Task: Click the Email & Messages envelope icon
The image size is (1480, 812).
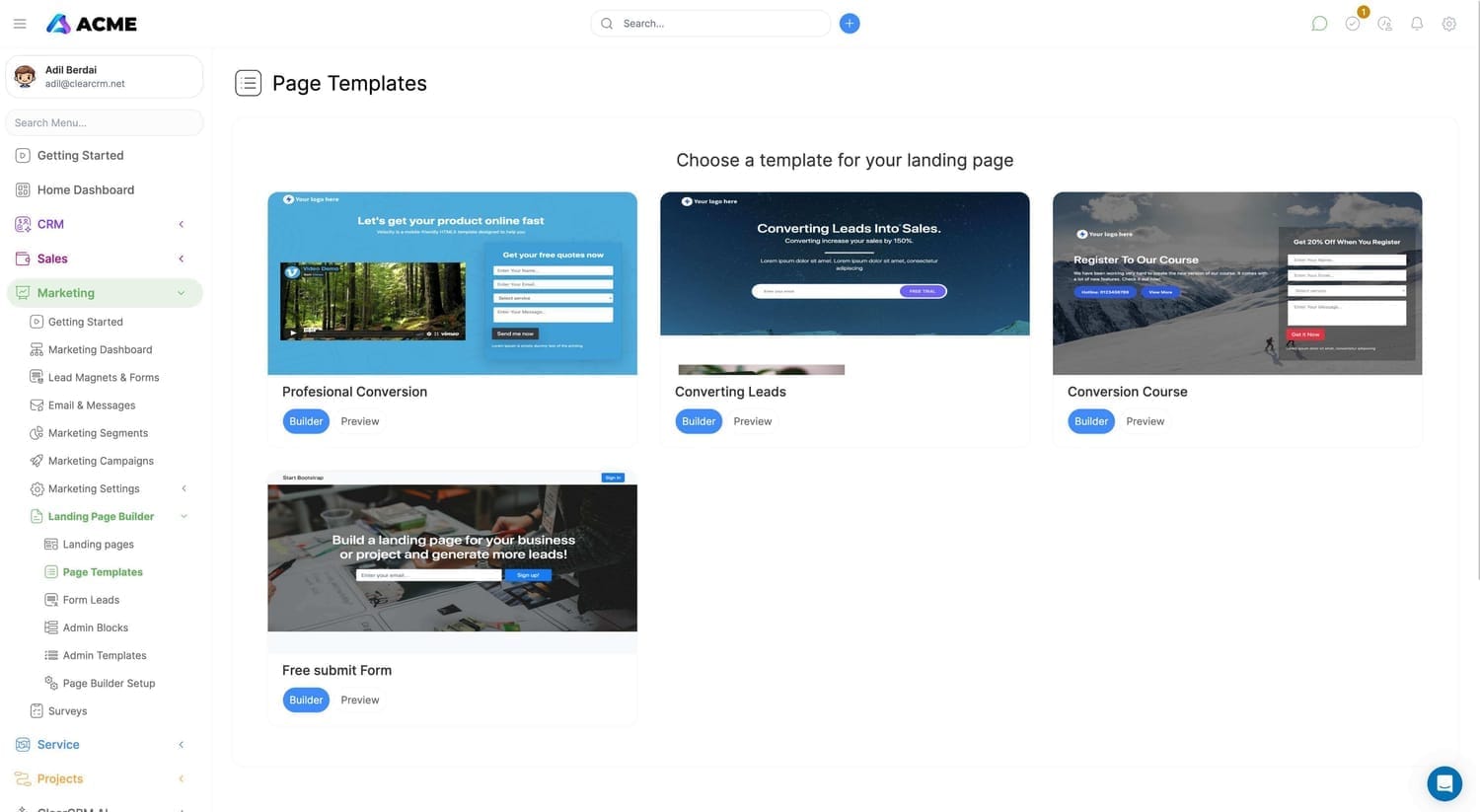Action: (37, 406)
